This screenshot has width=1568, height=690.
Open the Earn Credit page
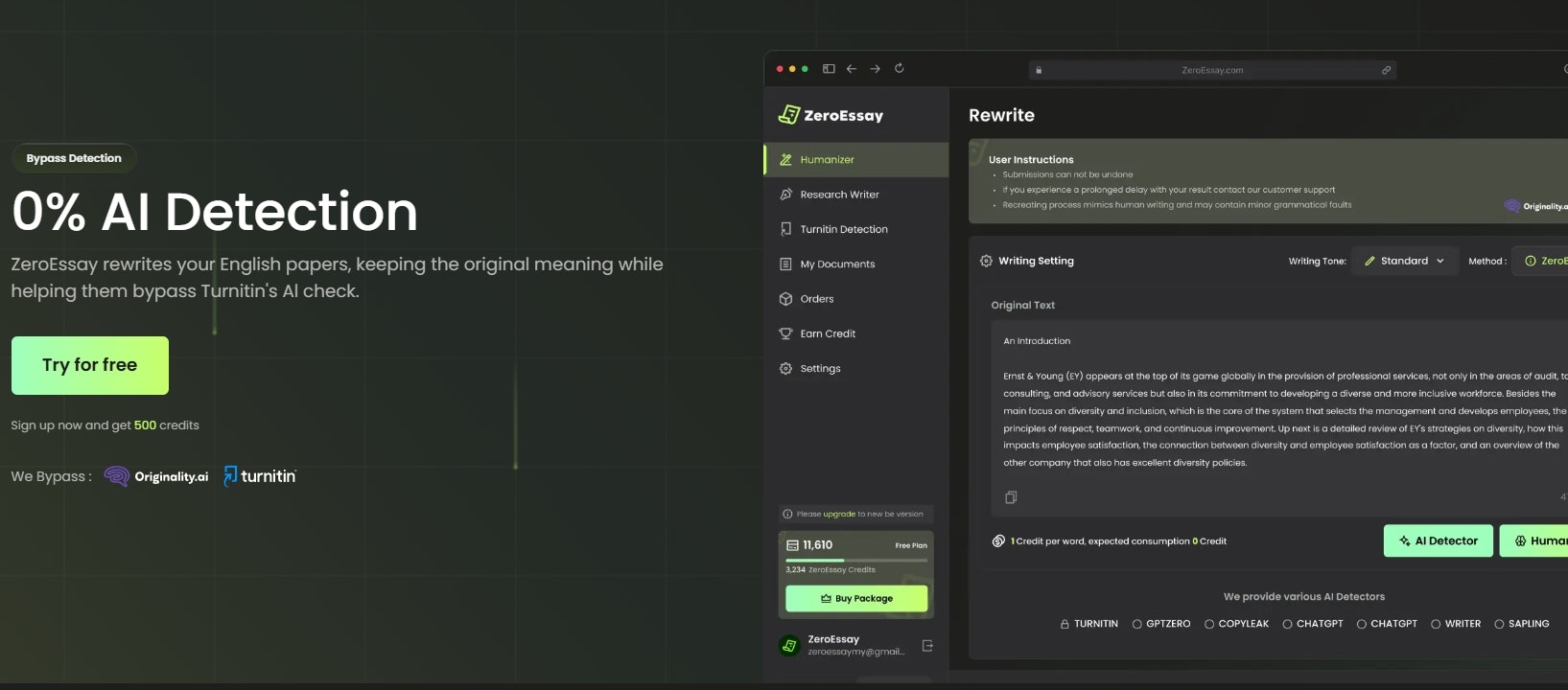pyautogui.click(x=856, y=333)
